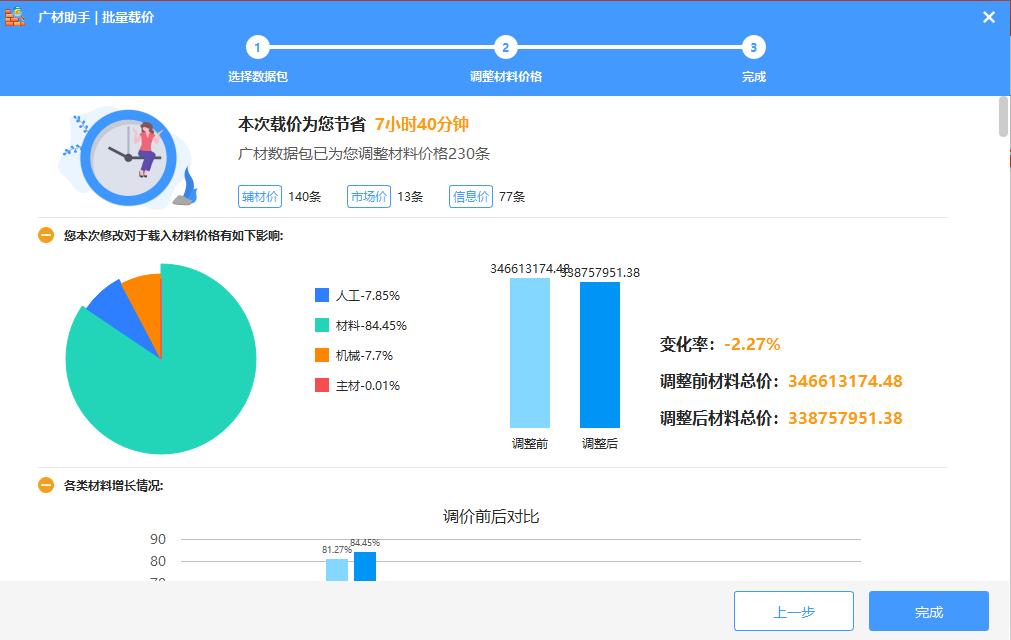Select the 调整材料价格 step label
1011x640 pixels.
click(x=506, y=76)
